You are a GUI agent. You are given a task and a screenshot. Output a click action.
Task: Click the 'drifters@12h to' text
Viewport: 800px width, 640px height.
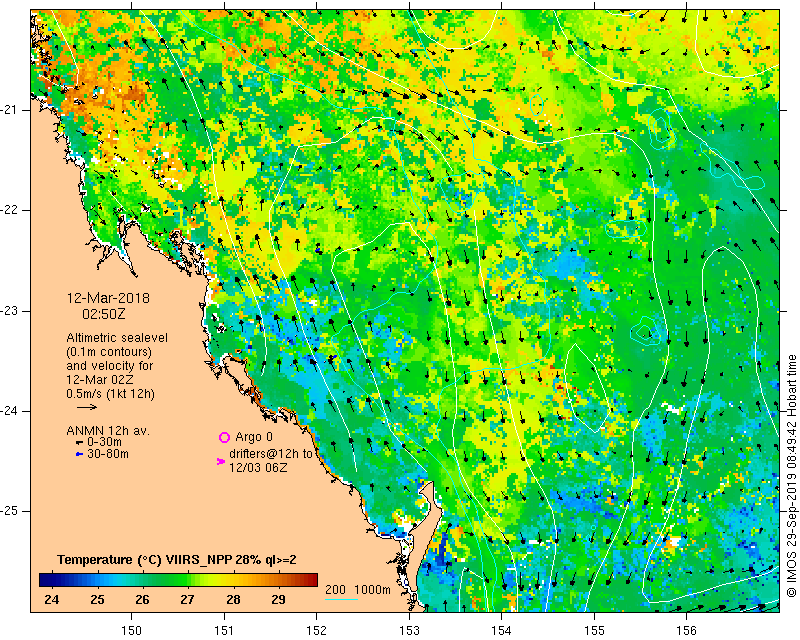point(271,453)
